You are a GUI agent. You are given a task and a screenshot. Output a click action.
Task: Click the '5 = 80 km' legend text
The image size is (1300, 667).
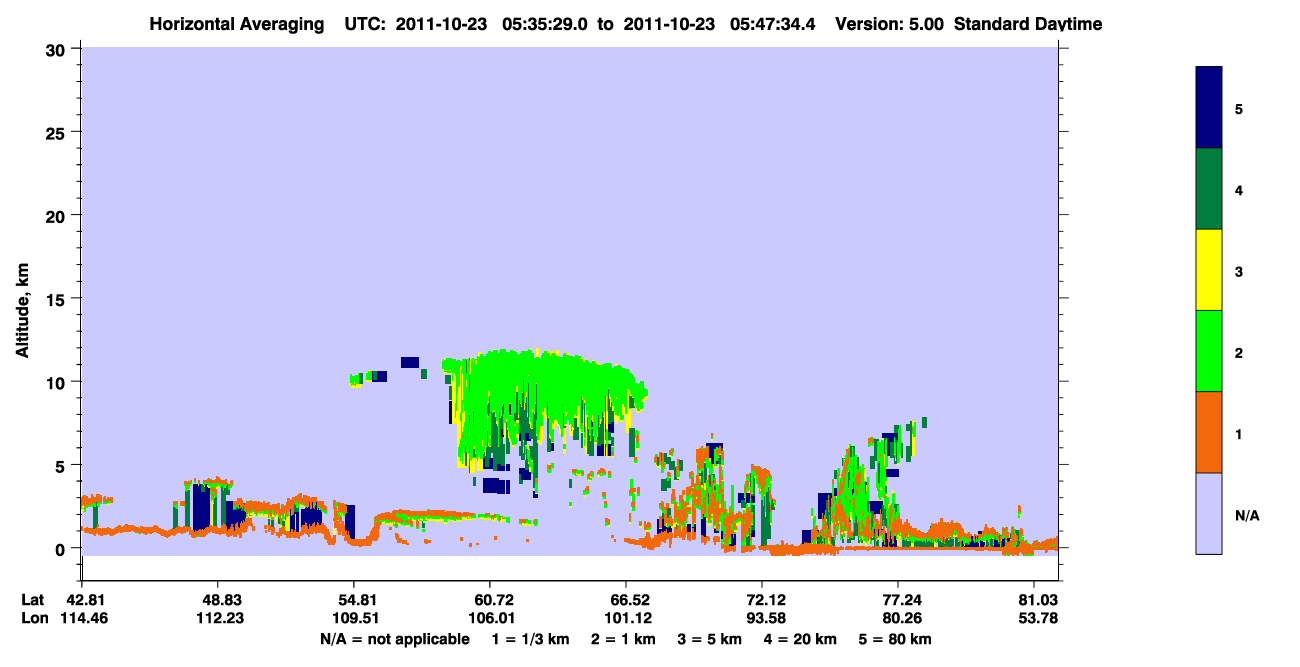pyautogui.click(x=896, y=638)
